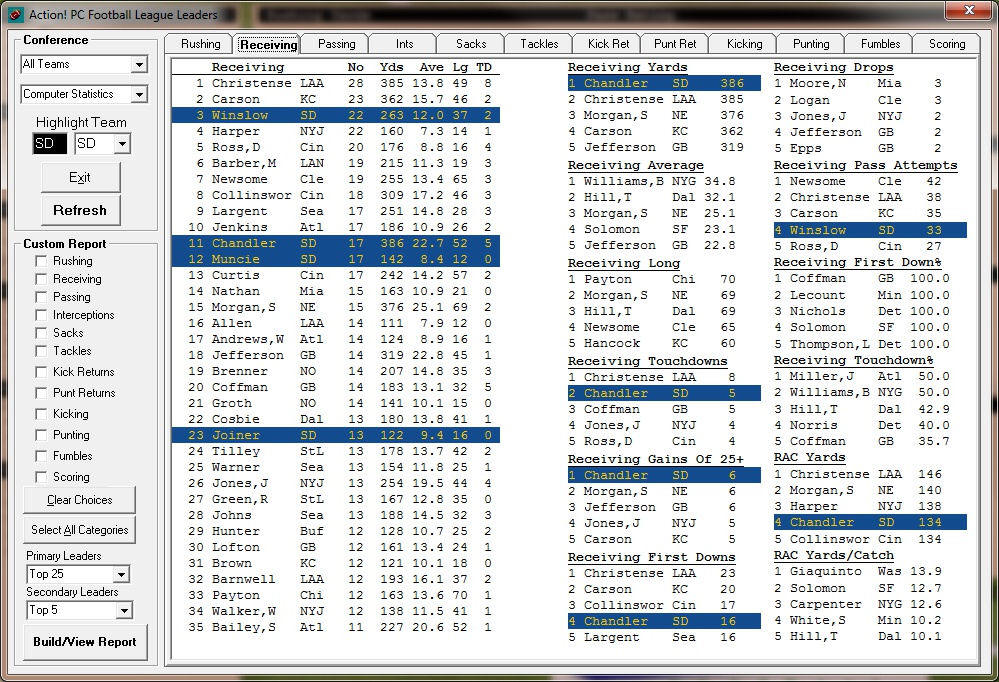Click the black Highlight Team SD field
This screenshot has width=999, height=682.
(44, 144)
